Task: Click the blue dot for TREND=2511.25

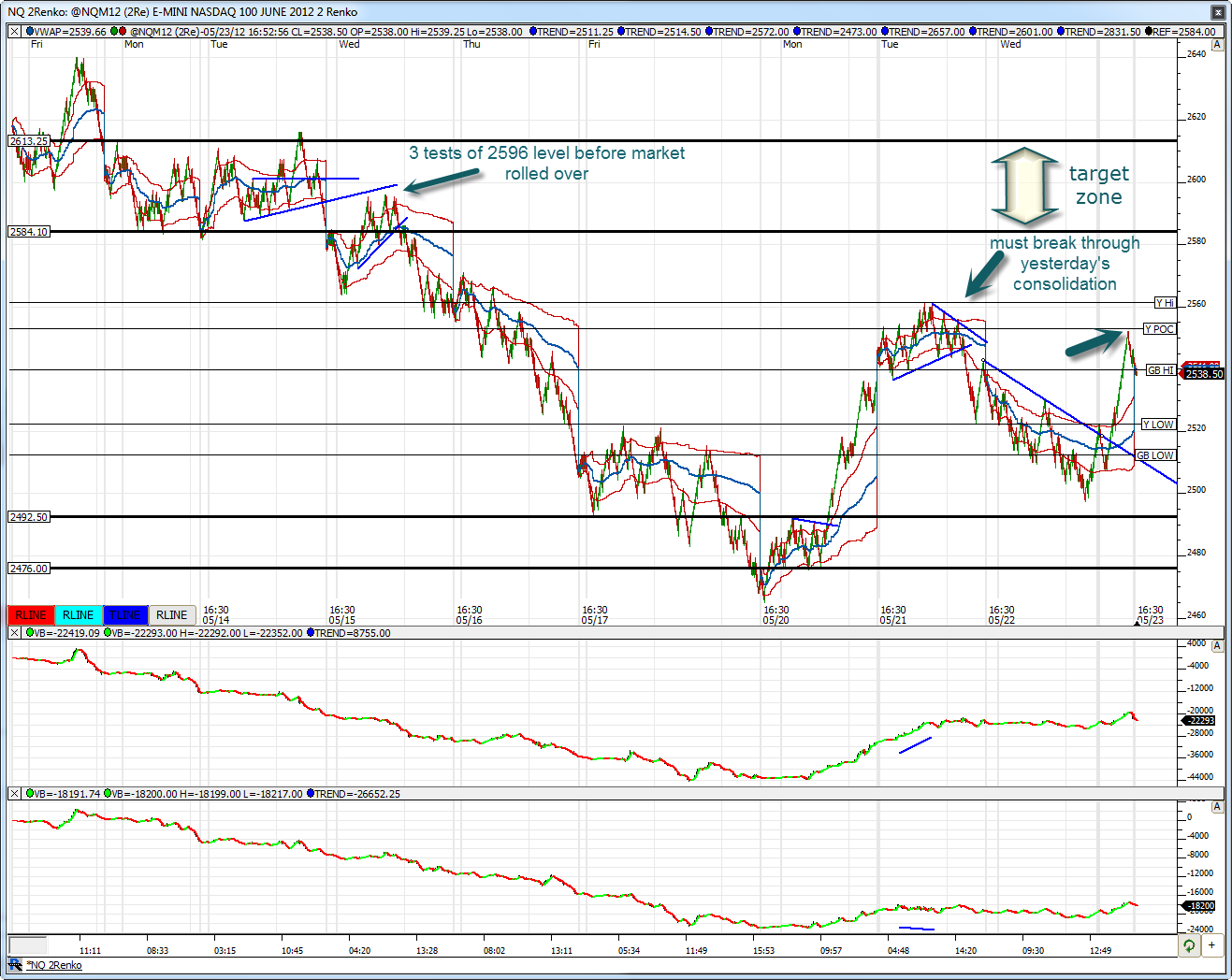Action: (x=533, y=32)
